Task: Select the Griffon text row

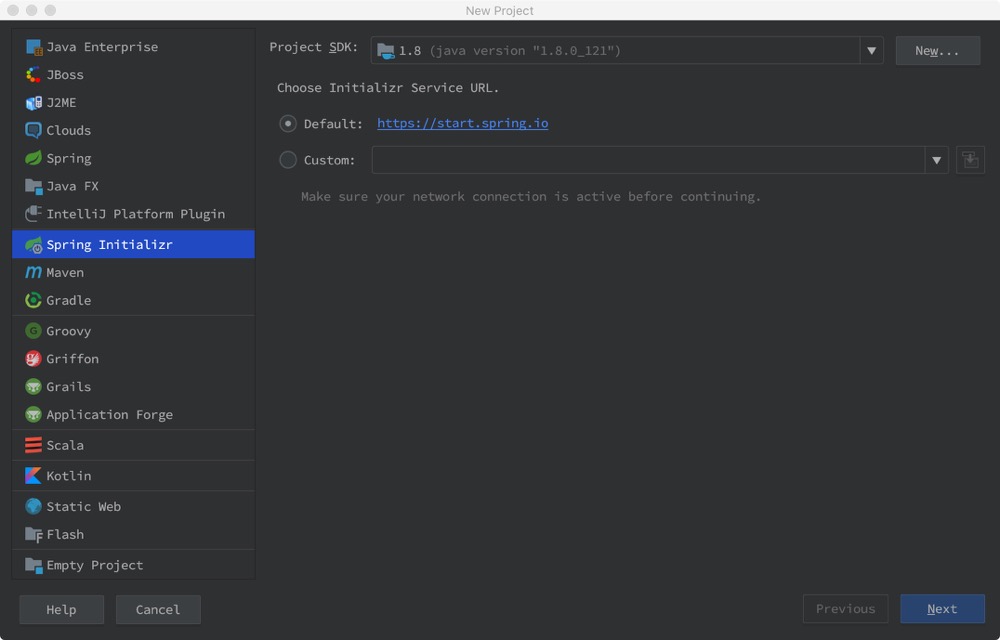Action: [x=133, y=359]
